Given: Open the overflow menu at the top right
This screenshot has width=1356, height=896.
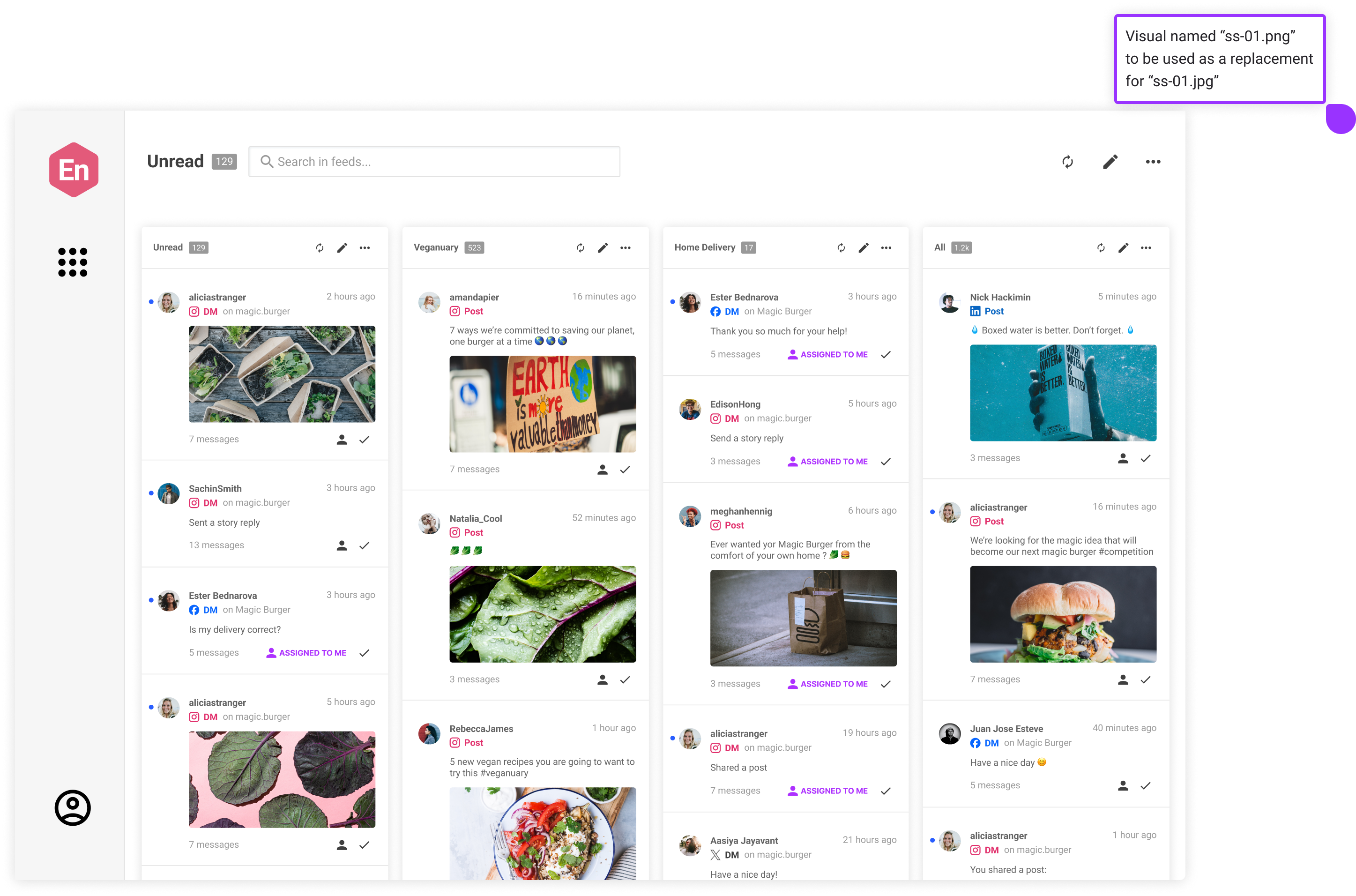Looking at the screenshot, I should pos(1153,162).
